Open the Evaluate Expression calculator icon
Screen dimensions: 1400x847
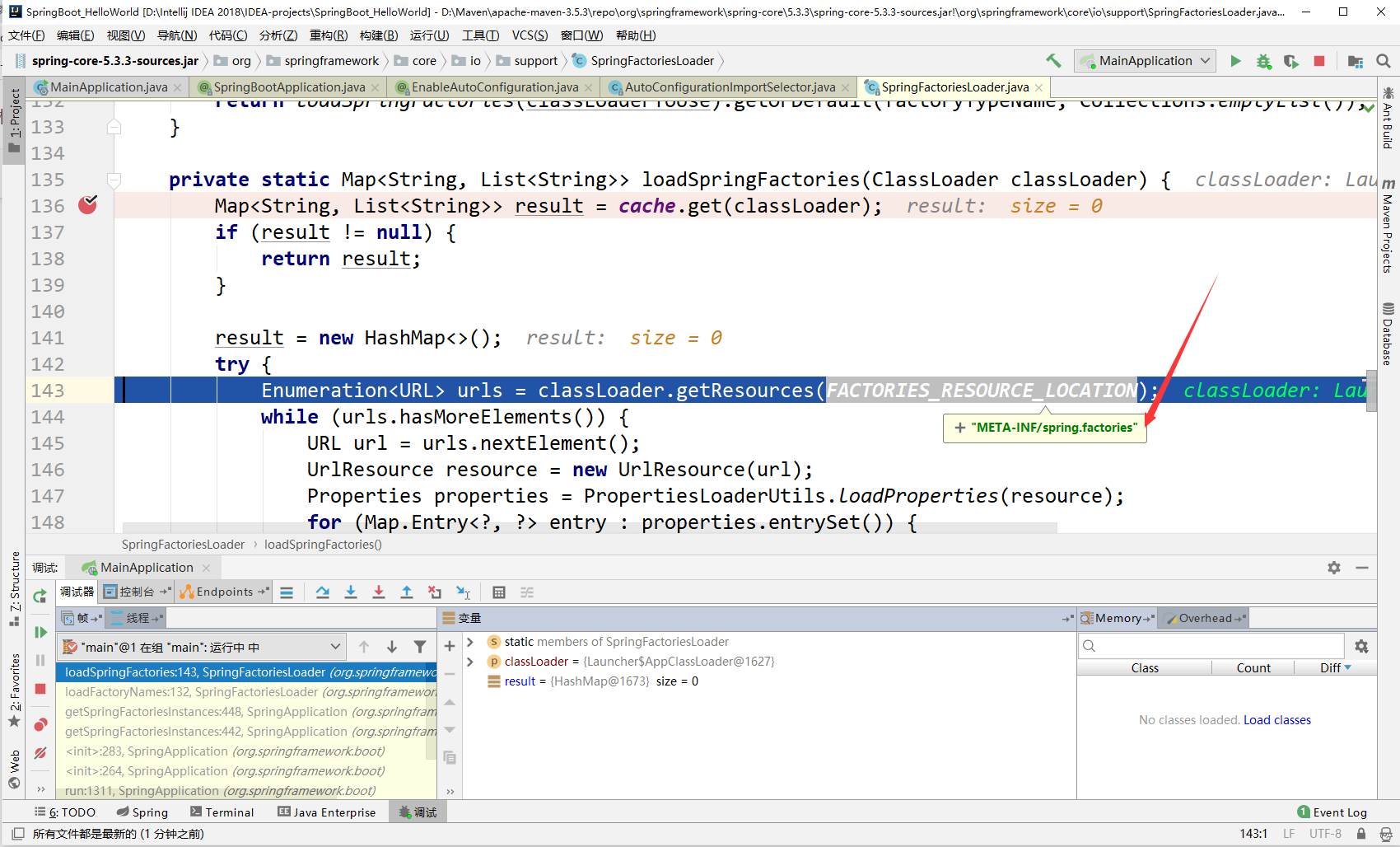(x=498, y=592)
